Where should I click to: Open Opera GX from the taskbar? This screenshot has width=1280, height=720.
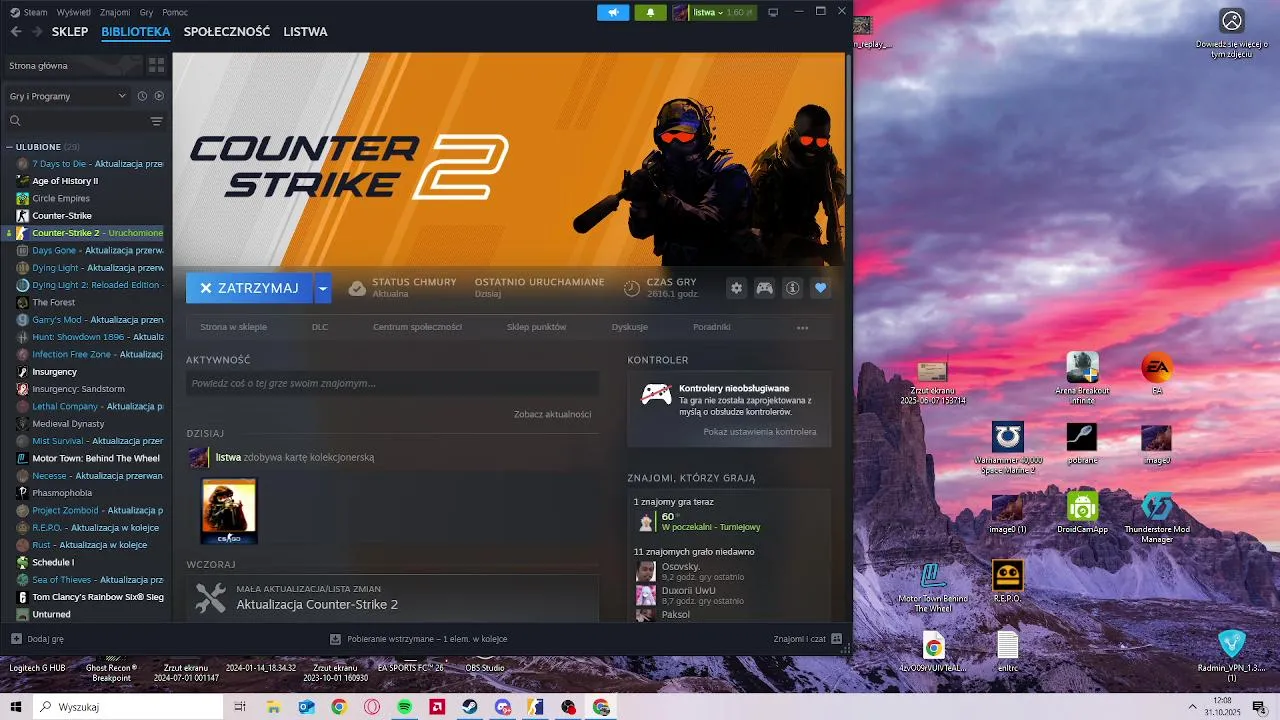pyautogui.click(x=372, y=707)
